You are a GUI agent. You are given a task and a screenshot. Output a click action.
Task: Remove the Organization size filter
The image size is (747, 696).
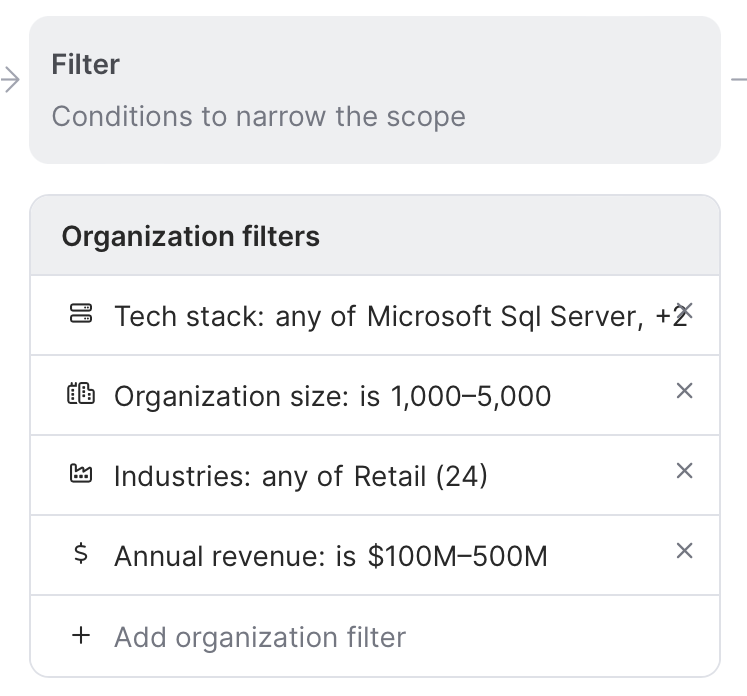(685, 391)
